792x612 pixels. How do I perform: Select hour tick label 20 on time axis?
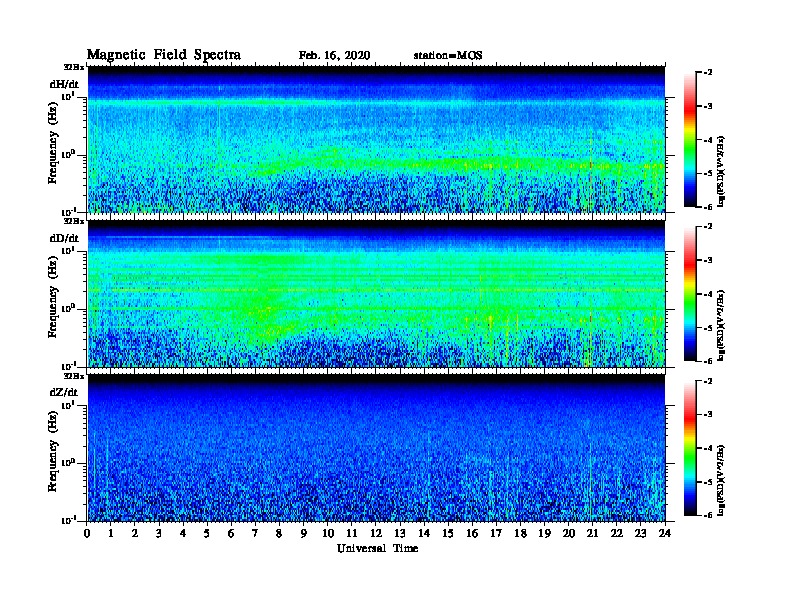click(569, 533)
